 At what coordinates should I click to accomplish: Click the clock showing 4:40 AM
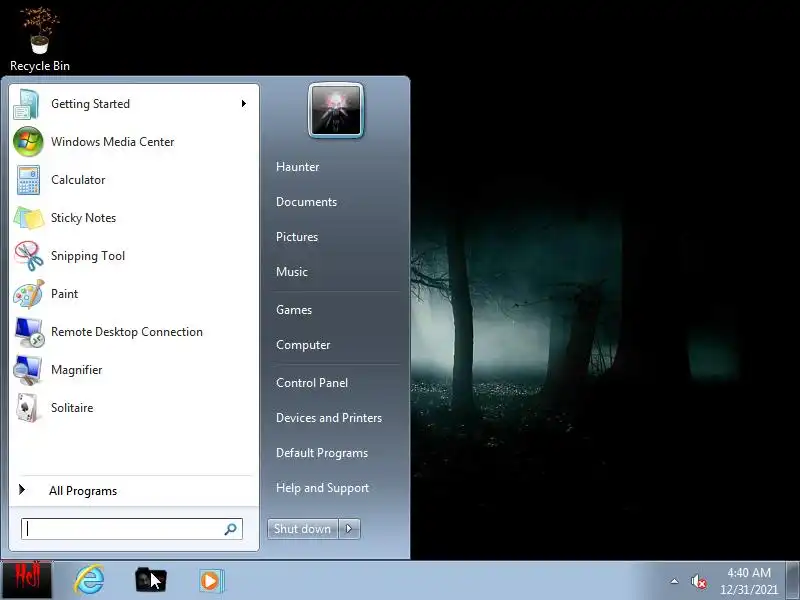748,573
